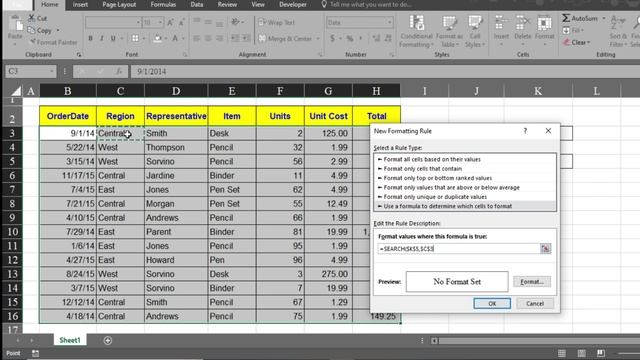Expand the Clear dropdown arrow
This screenshot has height=360, width=640.
(589, 42)
